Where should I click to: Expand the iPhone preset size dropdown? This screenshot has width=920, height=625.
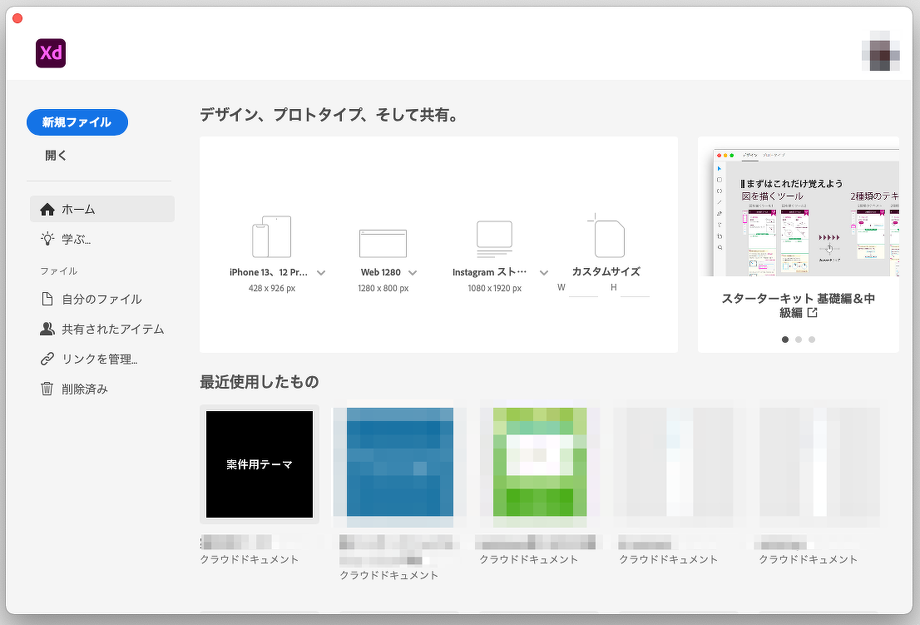321,272
